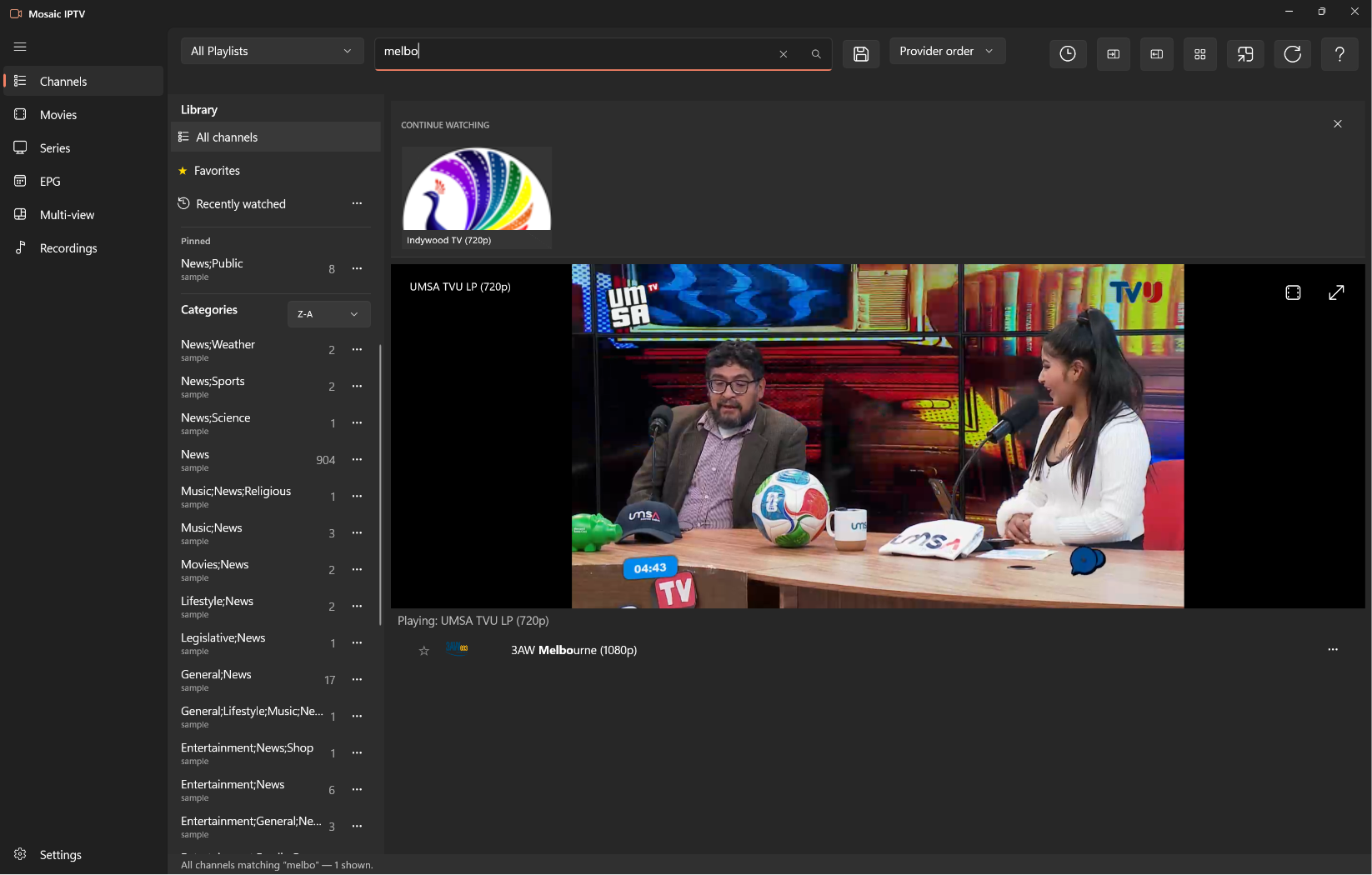Refresh playlists with the reload icon

pyautogui.click(x=1293, y=54)
